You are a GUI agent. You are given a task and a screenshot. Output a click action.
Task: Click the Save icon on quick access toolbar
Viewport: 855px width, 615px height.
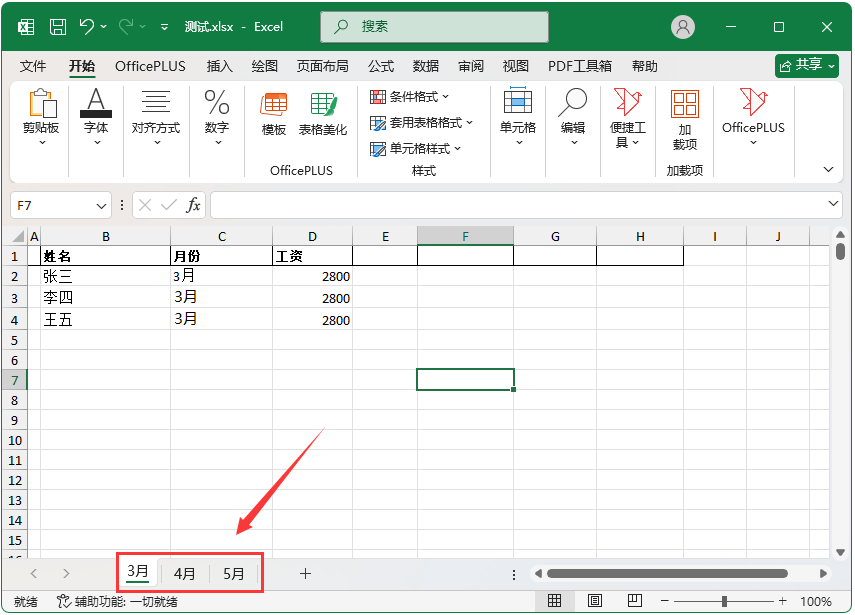coord(58,26)
